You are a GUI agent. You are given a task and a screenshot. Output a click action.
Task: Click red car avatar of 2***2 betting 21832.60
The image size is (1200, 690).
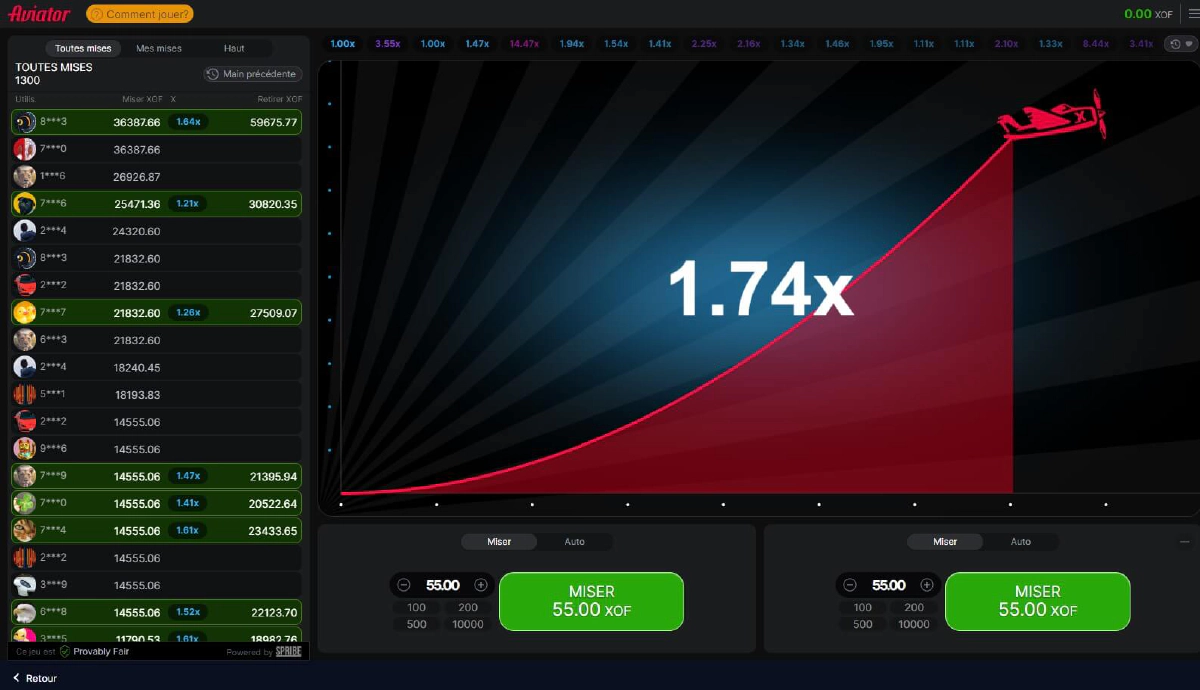pos(25,285)
